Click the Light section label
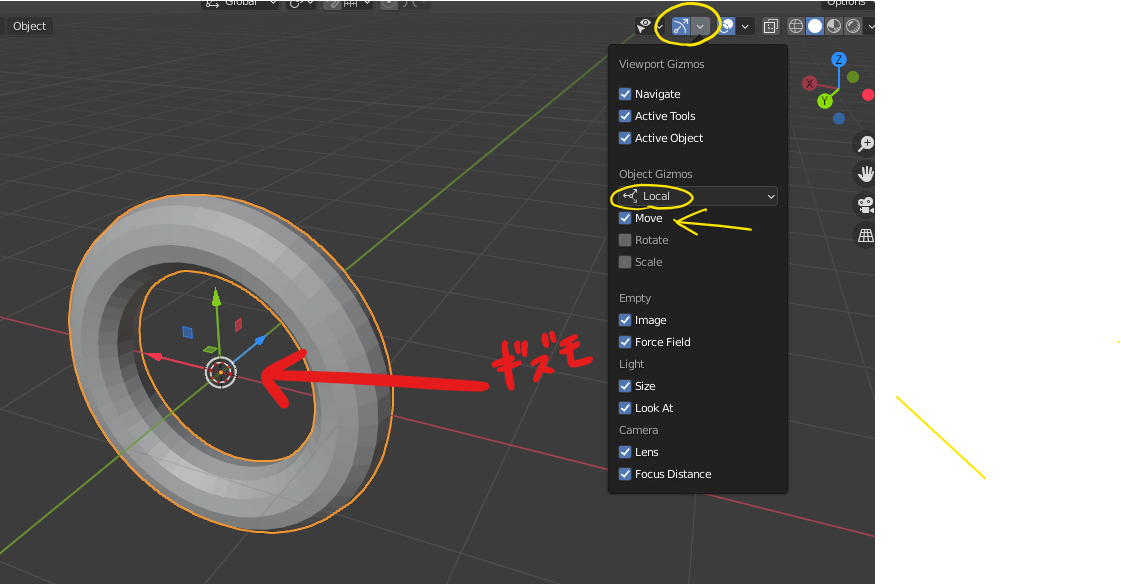The height and width of the screenshot is (584, 1121). [631, 365]
